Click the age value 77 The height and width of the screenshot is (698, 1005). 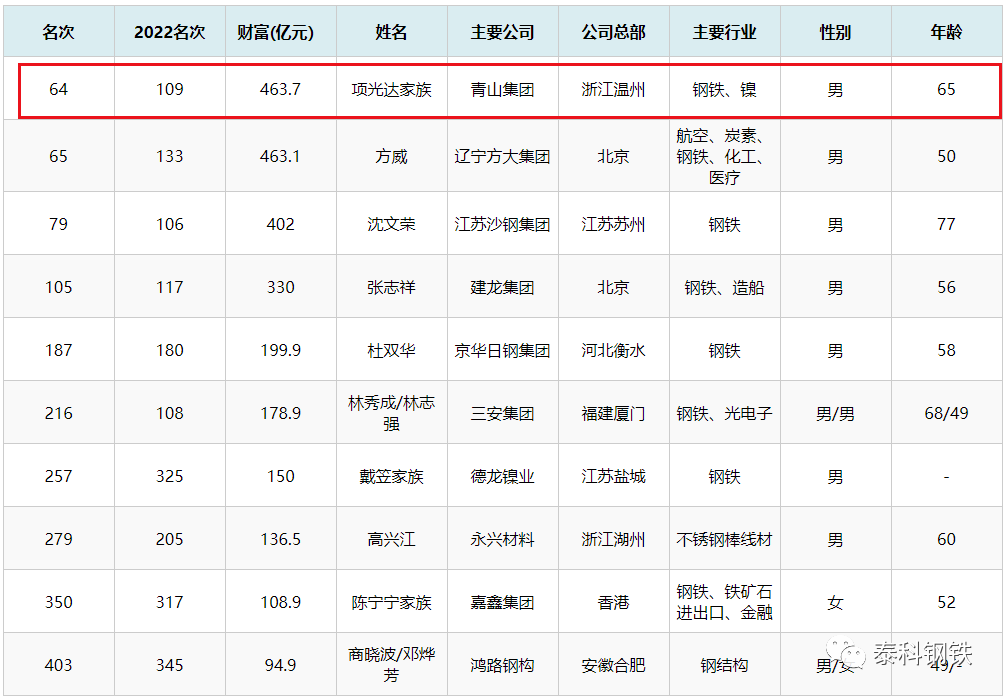(947, 224)
